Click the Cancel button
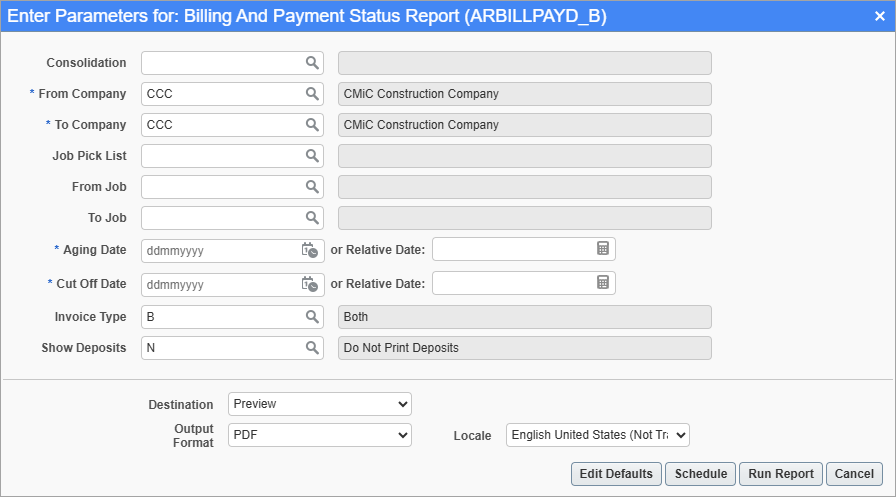Screen dimensions: 896x497 tap(854, 474)
